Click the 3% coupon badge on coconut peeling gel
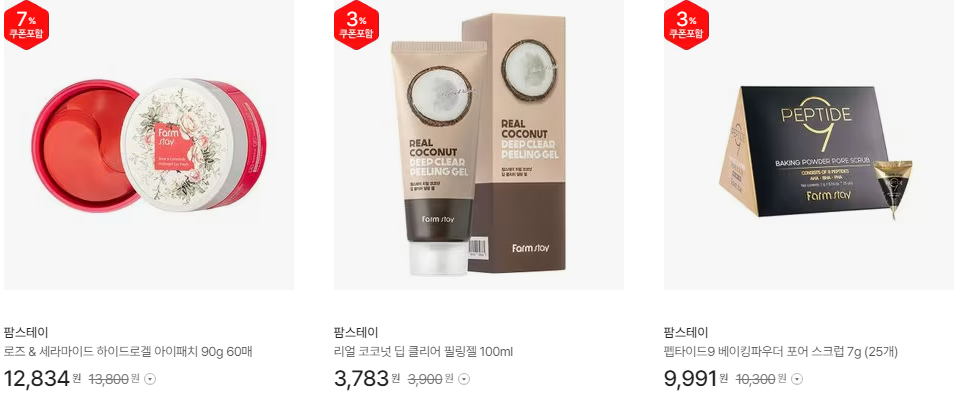 coord(356,25)
